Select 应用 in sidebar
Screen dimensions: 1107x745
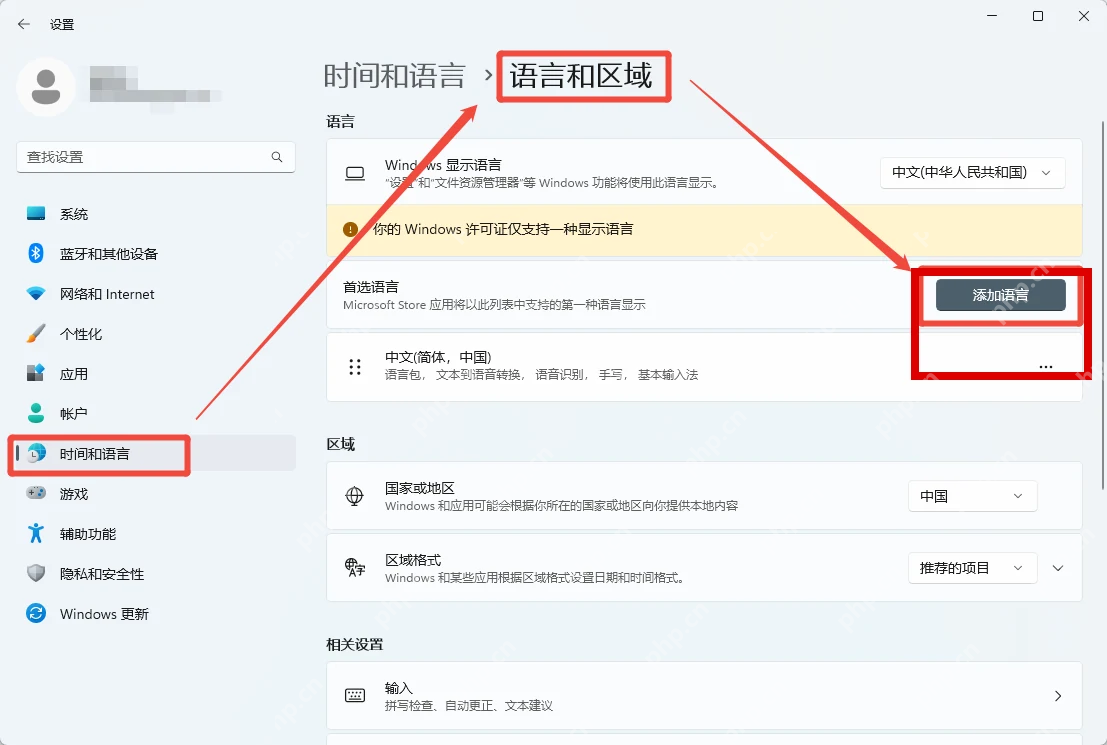(154, 374)
